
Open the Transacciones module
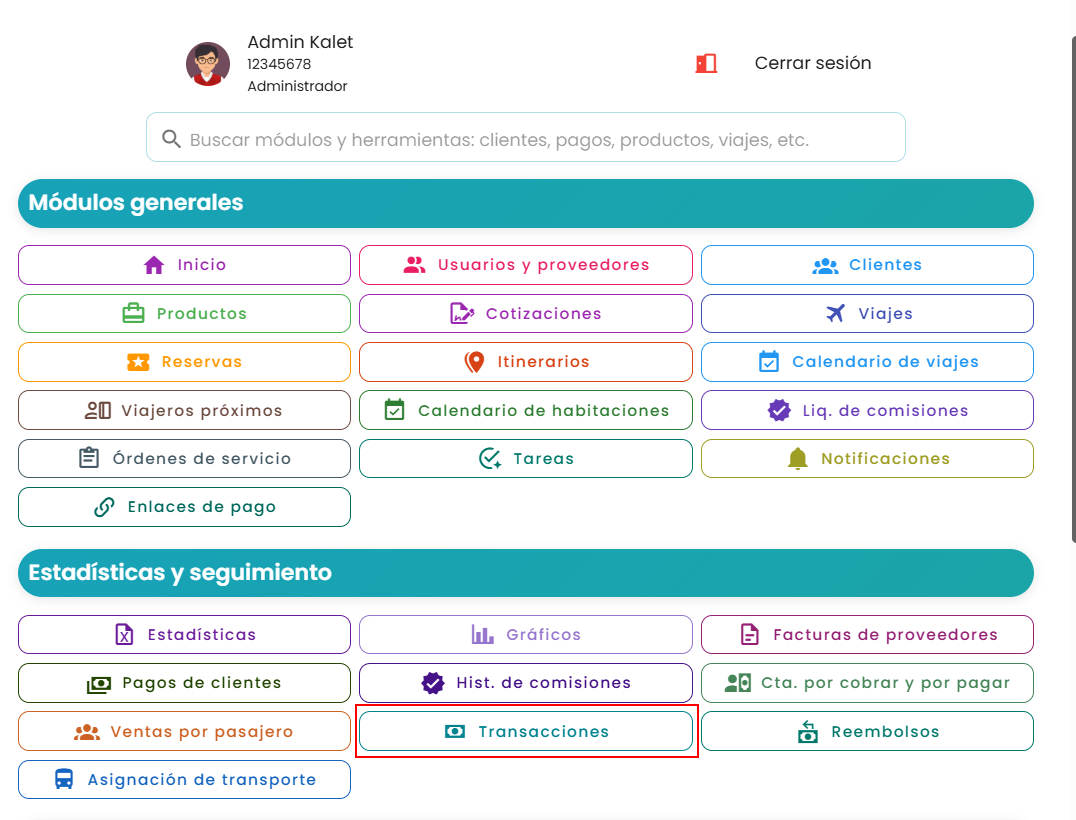526,731
